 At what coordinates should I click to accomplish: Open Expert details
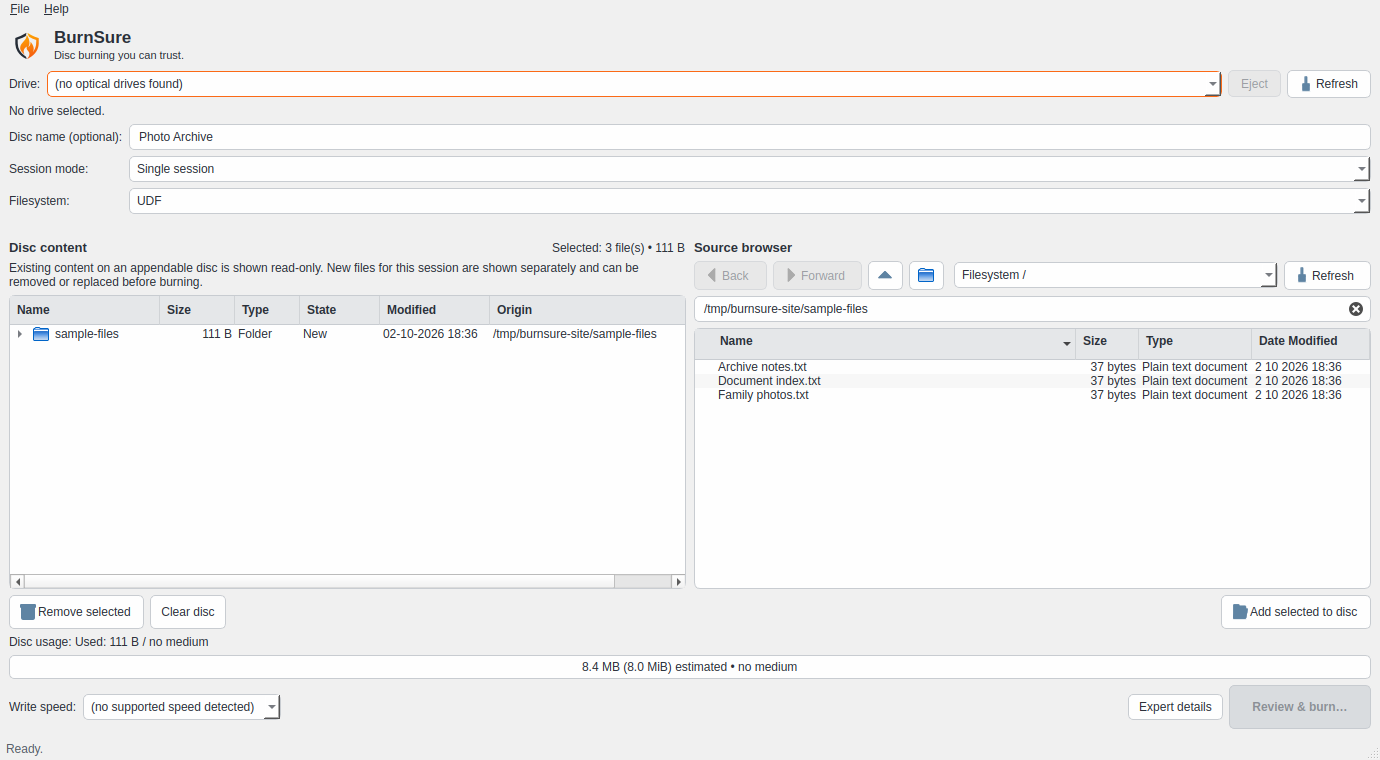point(1175,707)
